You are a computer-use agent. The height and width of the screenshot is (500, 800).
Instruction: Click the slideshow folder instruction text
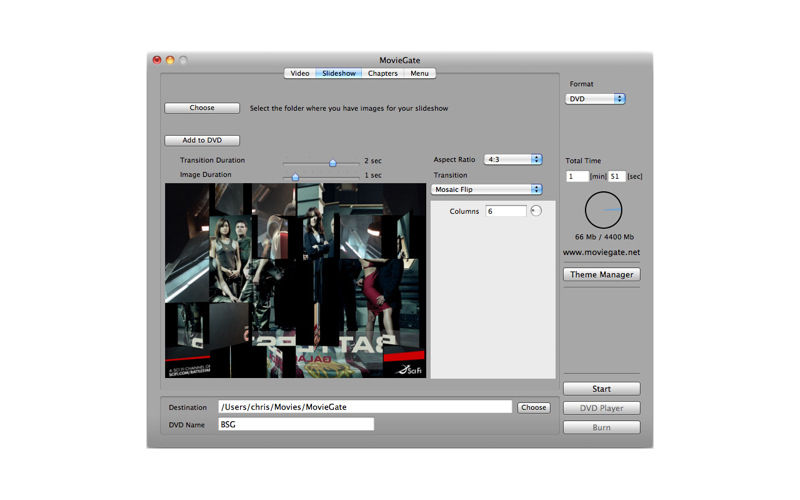point(349,108)
